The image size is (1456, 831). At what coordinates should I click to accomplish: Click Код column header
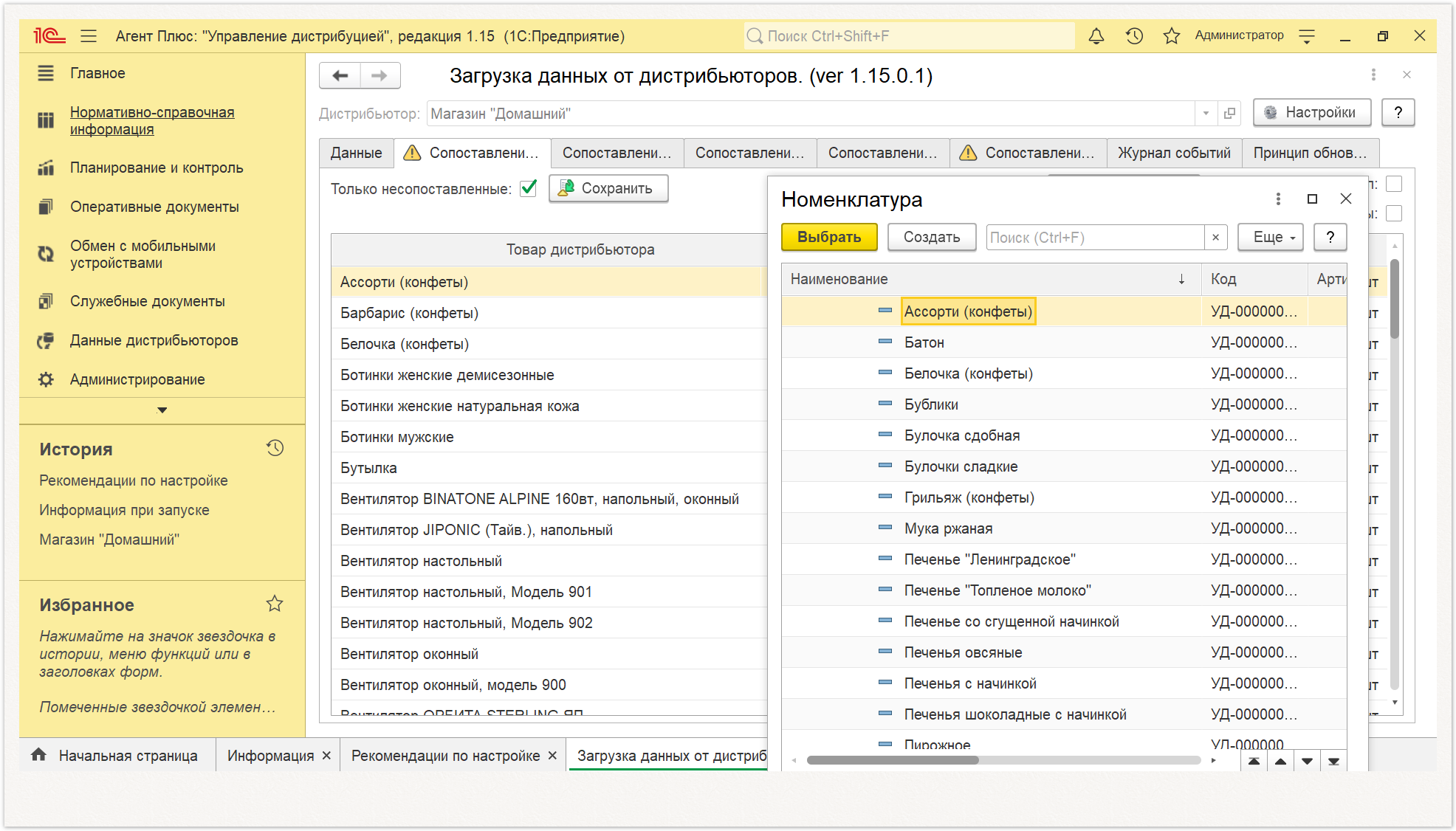pos(1254,279)
